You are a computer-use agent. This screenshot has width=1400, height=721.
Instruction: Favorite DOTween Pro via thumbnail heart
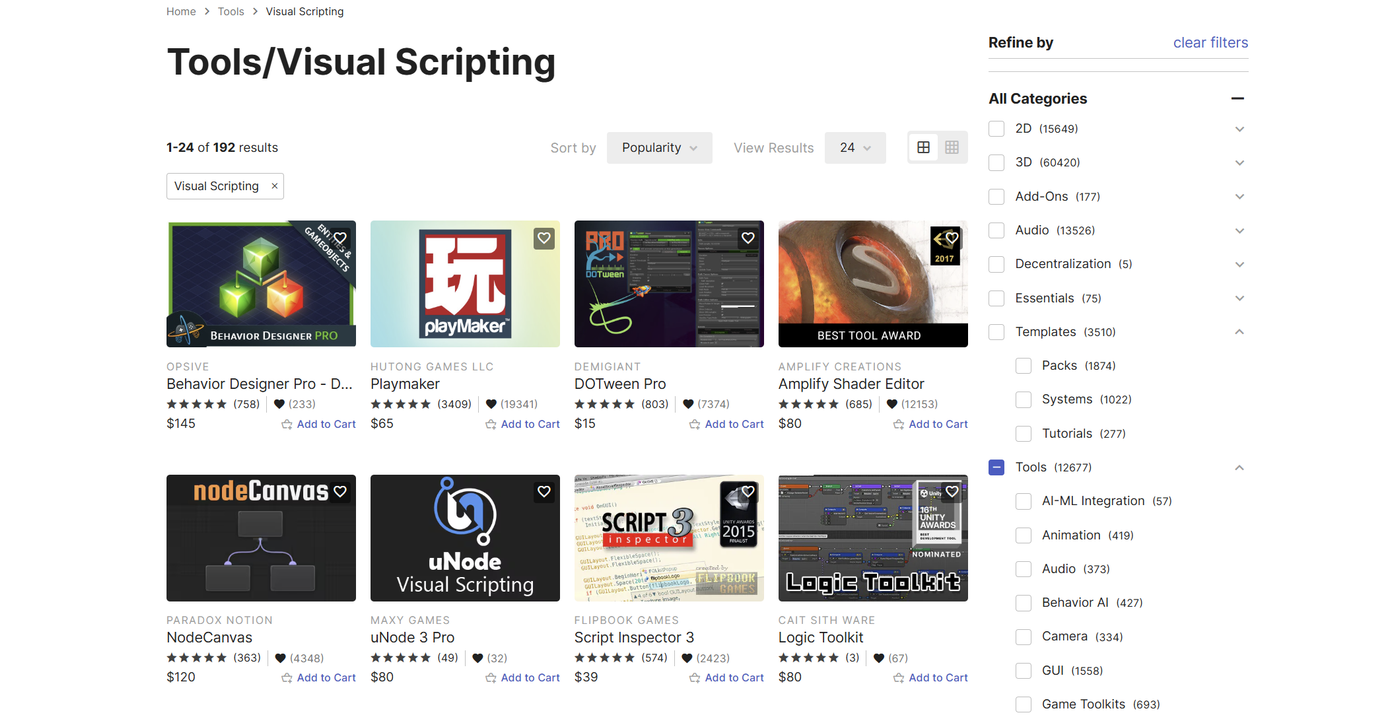point(748,238)
